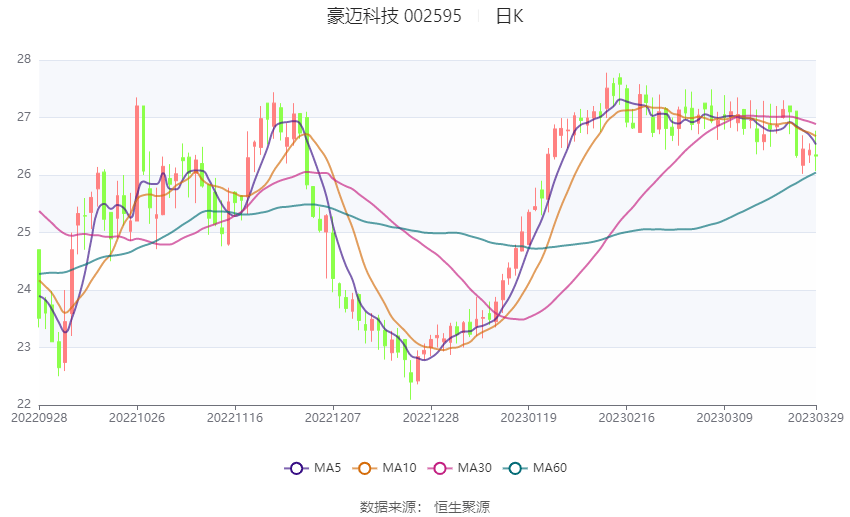Select the 日K label in the title

coord(509,17)
